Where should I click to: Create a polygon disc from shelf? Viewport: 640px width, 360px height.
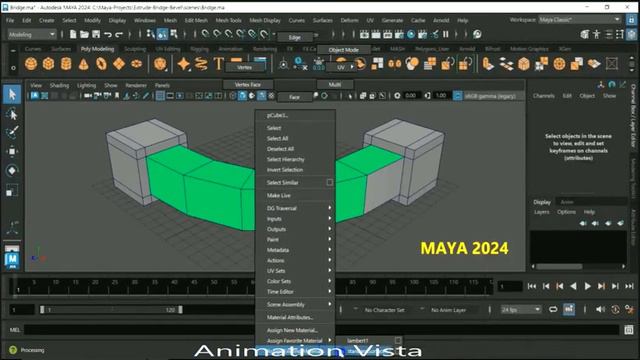pyautogui.click(x=136, y=64)
